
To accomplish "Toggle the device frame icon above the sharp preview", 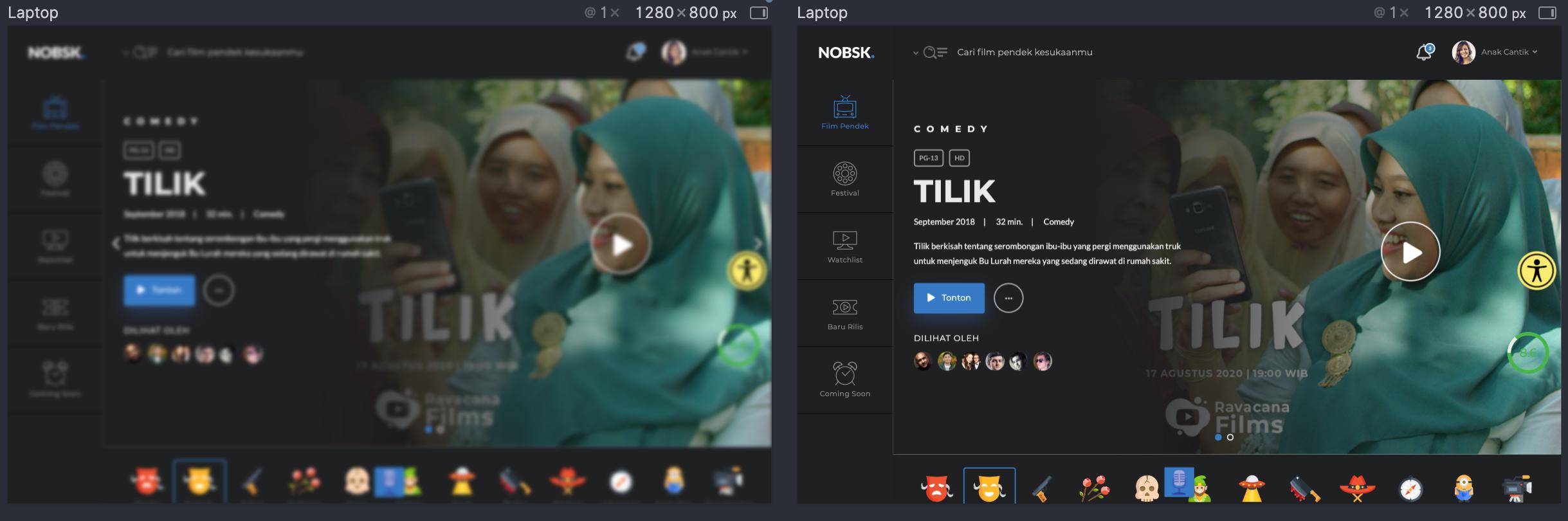I will pyautogui.click(x=1547, y=13).
